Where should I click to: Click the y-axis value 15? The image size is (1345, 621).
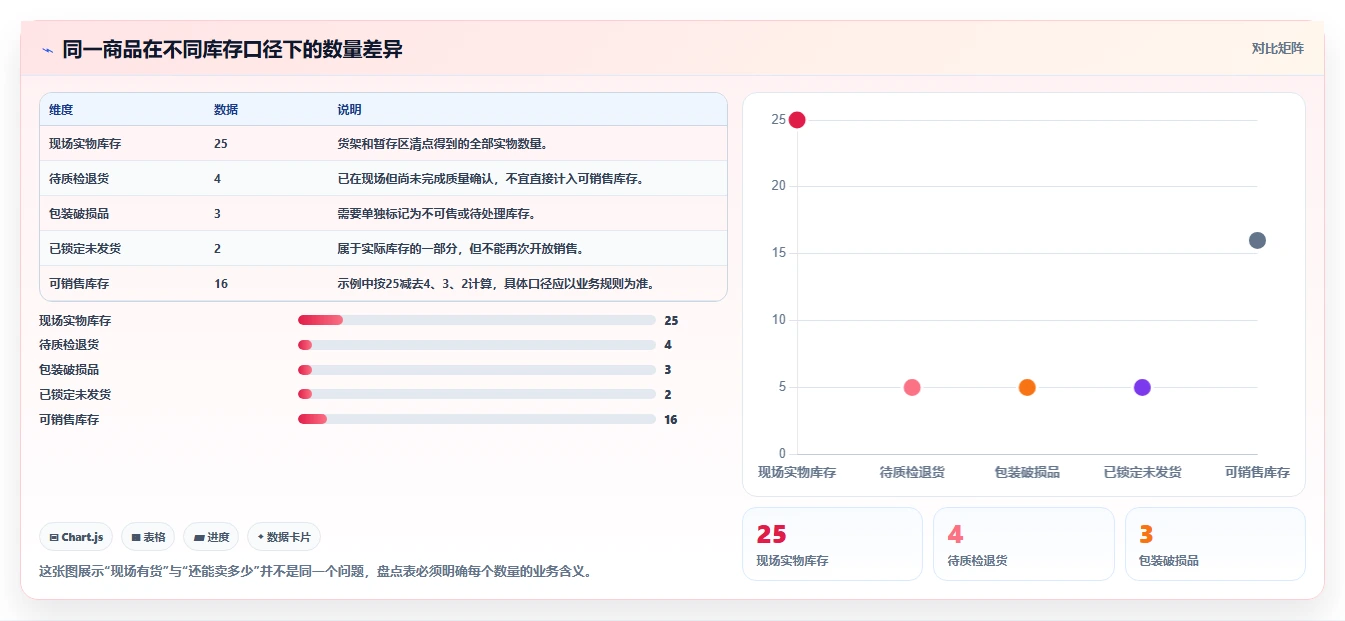point(778,253)
